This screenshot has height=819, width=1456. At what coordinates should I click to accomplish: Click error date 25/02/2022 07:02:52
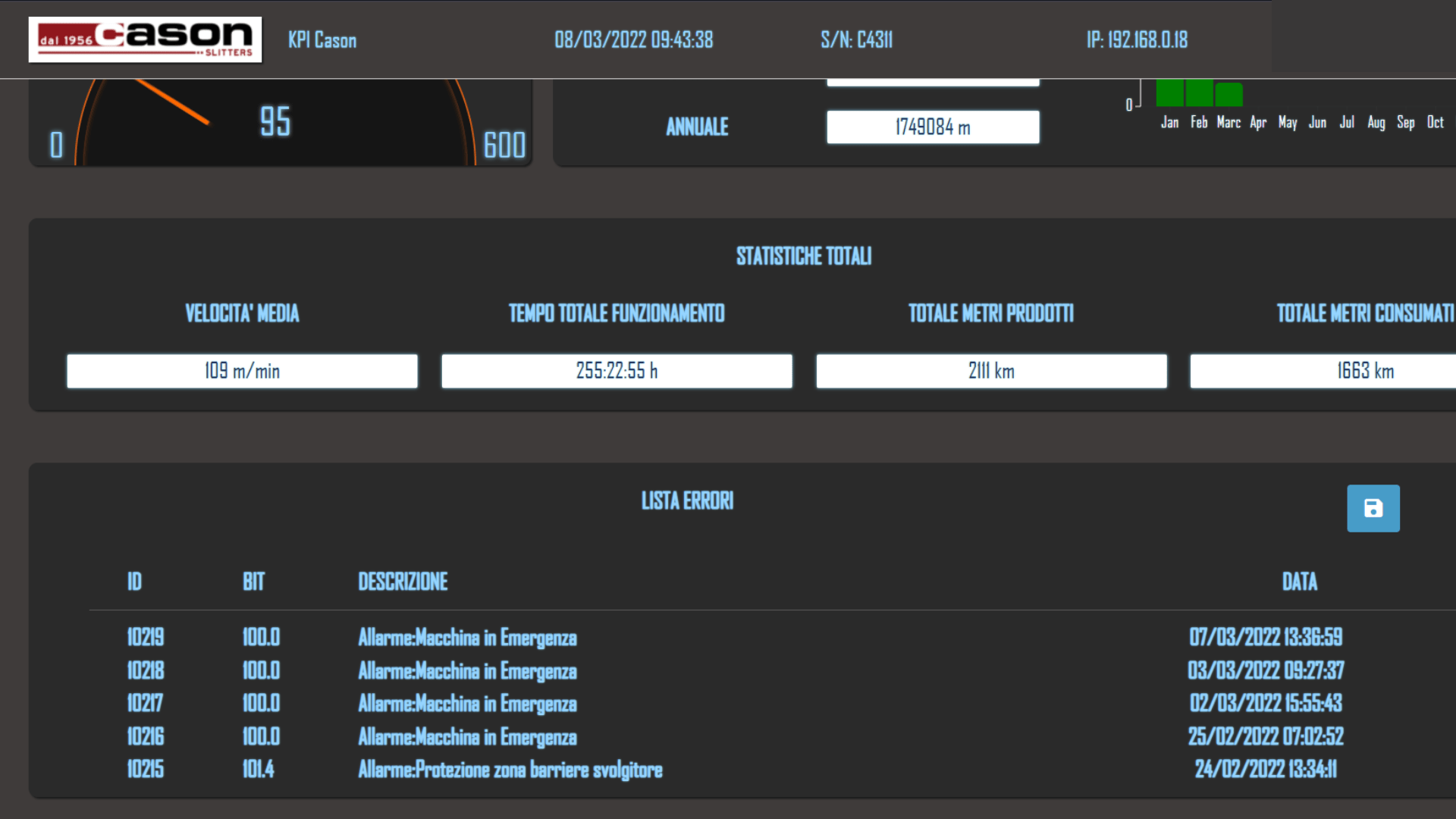pyautogui.click(x=1266, y=736)
